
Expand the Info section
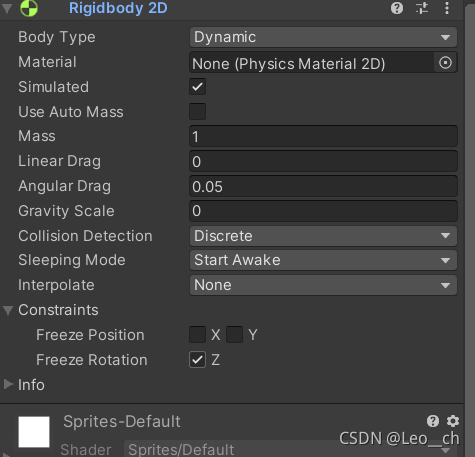(8, 384)
